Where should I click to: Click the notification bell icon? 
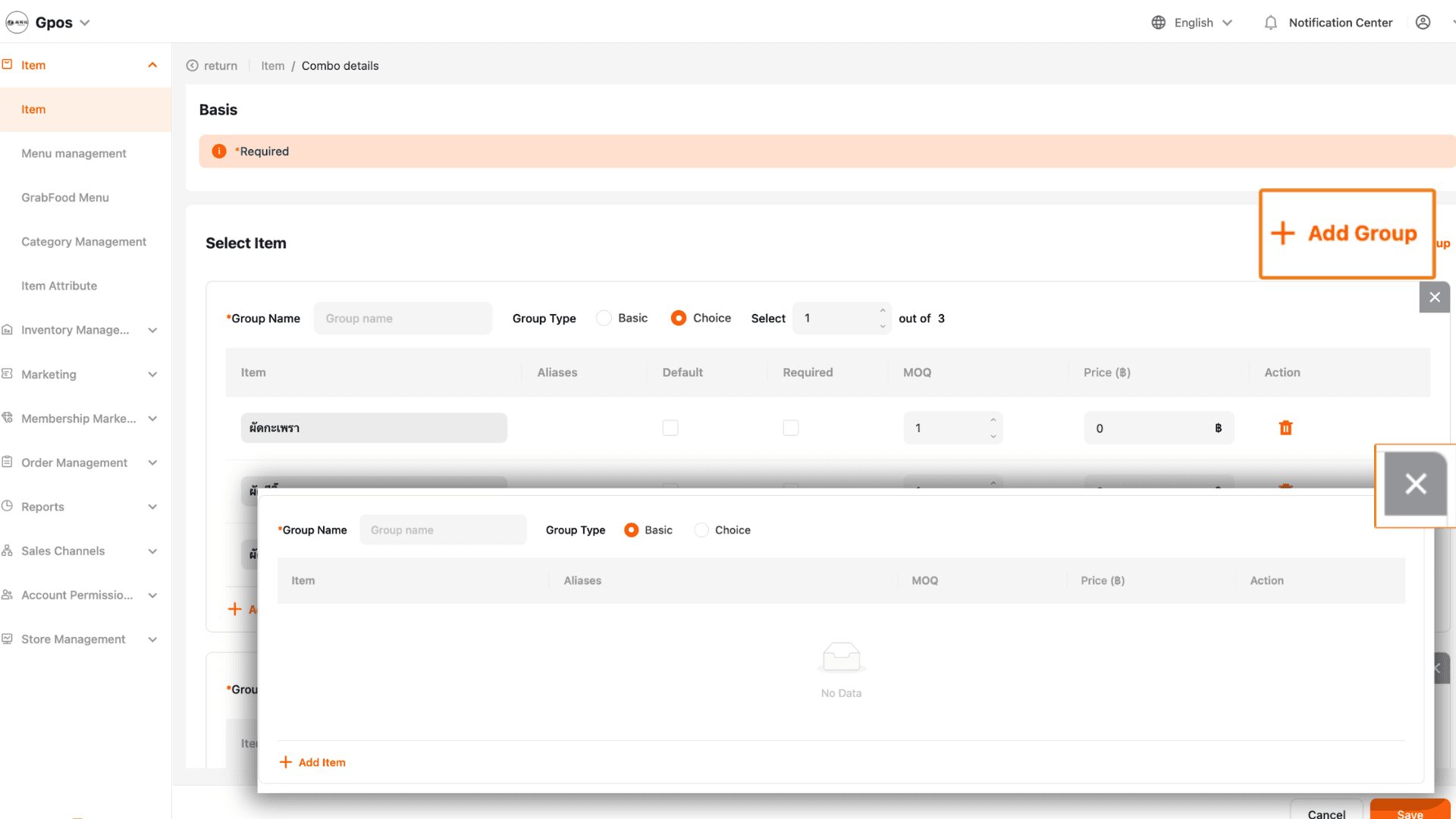coord(1271,23)
